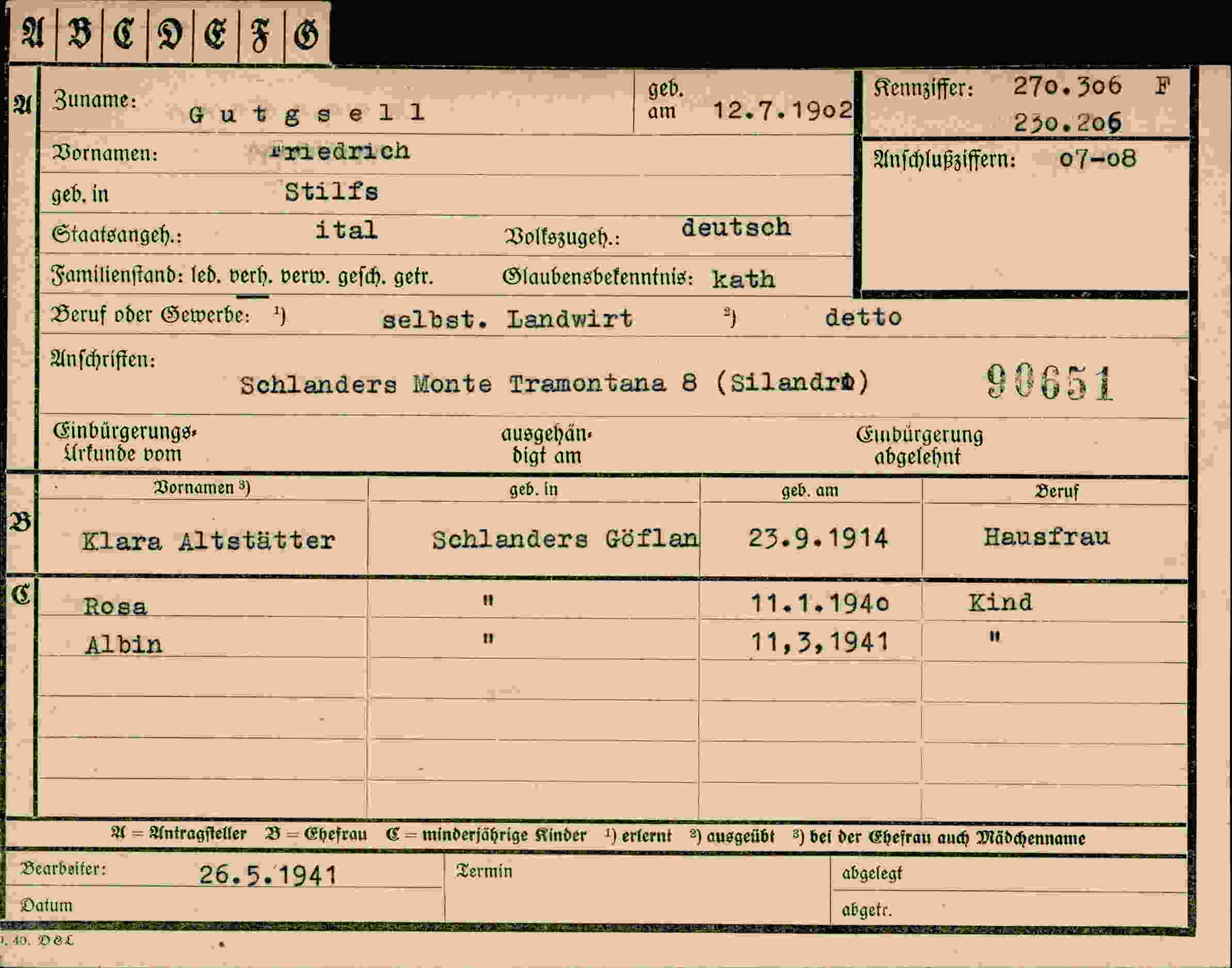Click the child's name 'Rosa'
1232x968 pixels.
(x=116, y=606)
